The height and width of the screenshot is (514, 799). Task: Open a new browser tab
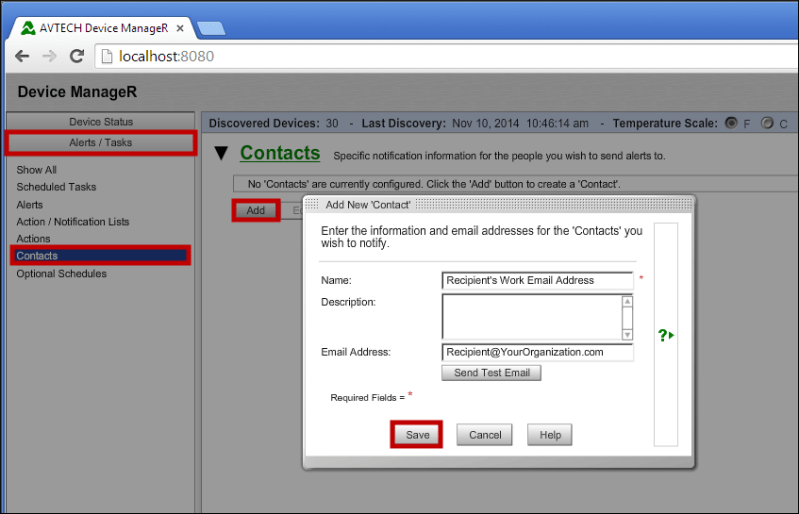point(211,29)
